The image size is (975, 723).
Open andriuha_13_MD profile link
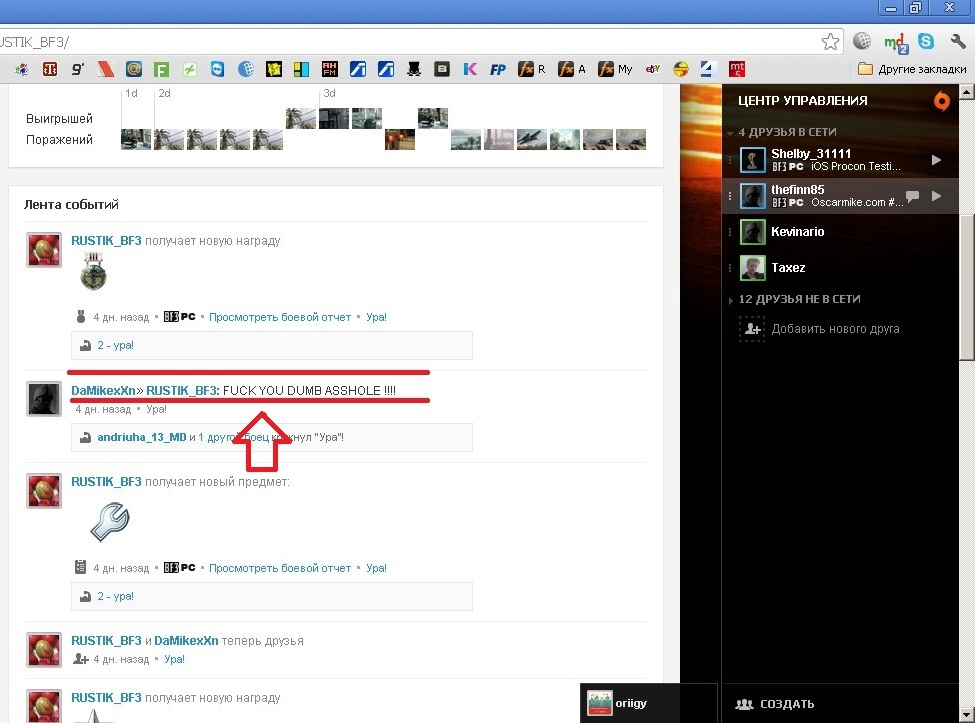pyautogui.click(x=142, y=437)
